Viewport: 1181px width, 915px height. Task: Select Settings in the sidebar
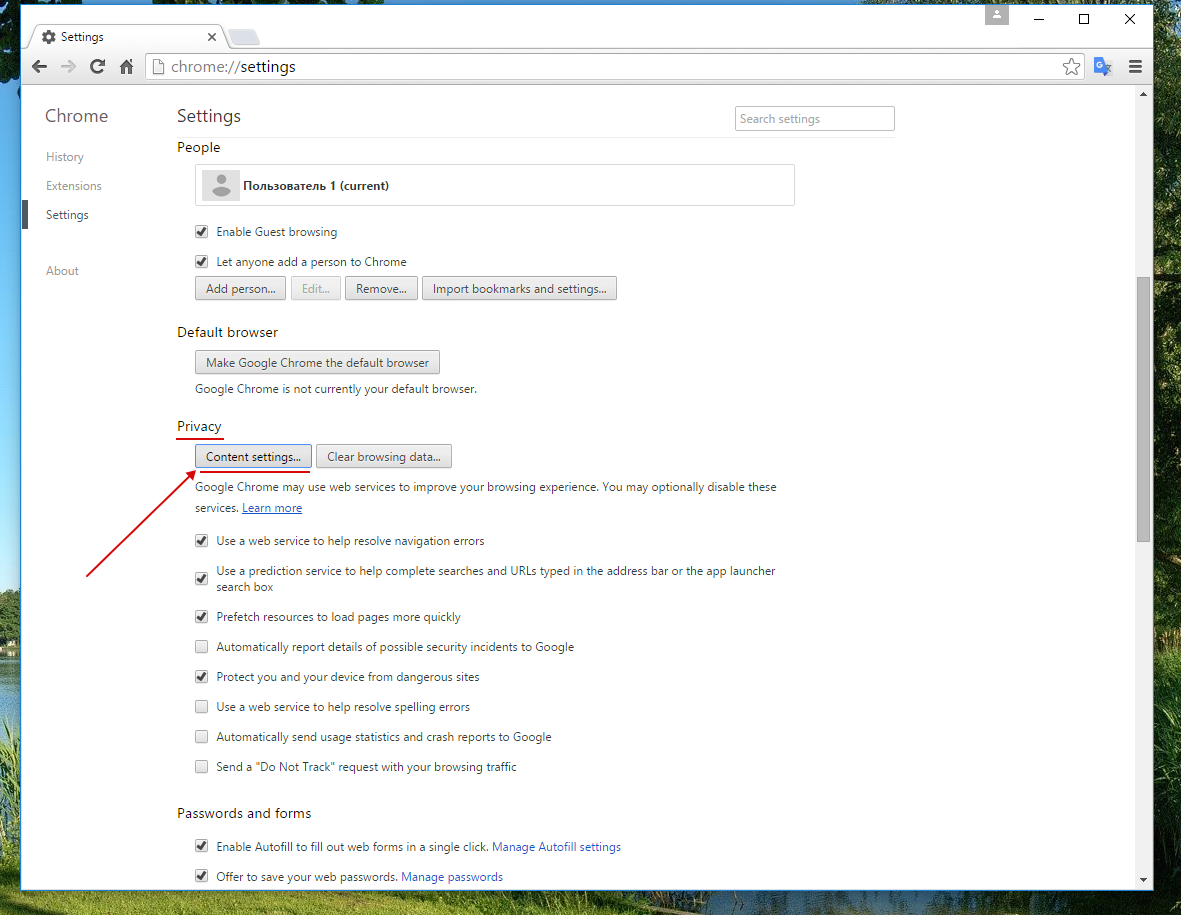click(x=67, y=215)
